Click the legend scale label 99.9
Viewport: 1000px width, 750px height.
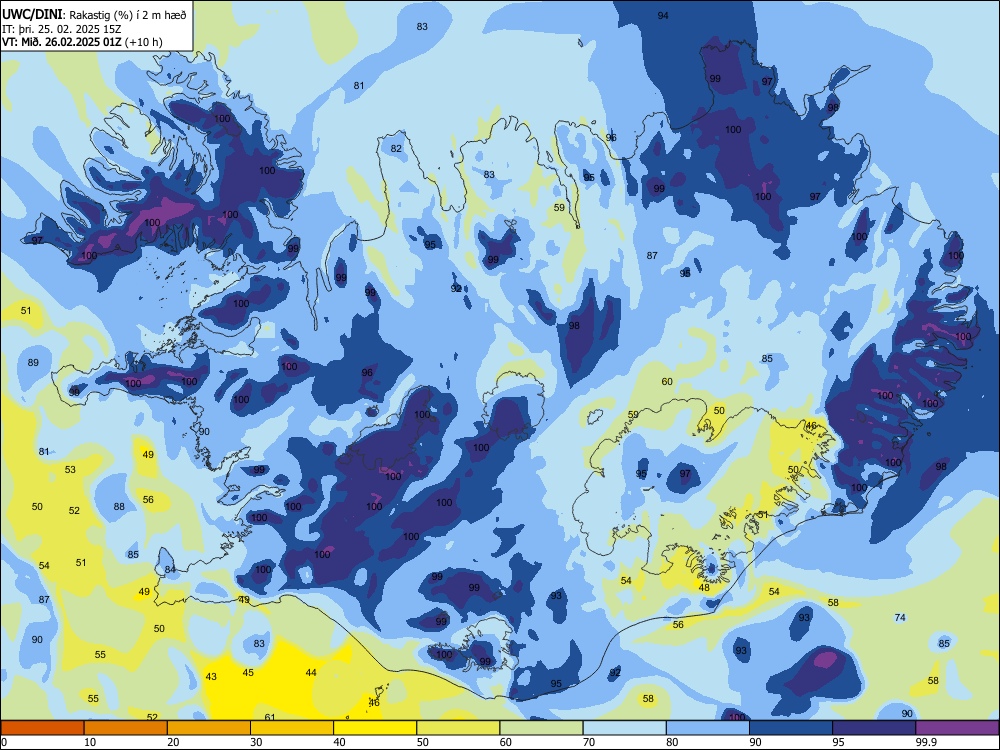pyautogui.click(x=925, y=742)
